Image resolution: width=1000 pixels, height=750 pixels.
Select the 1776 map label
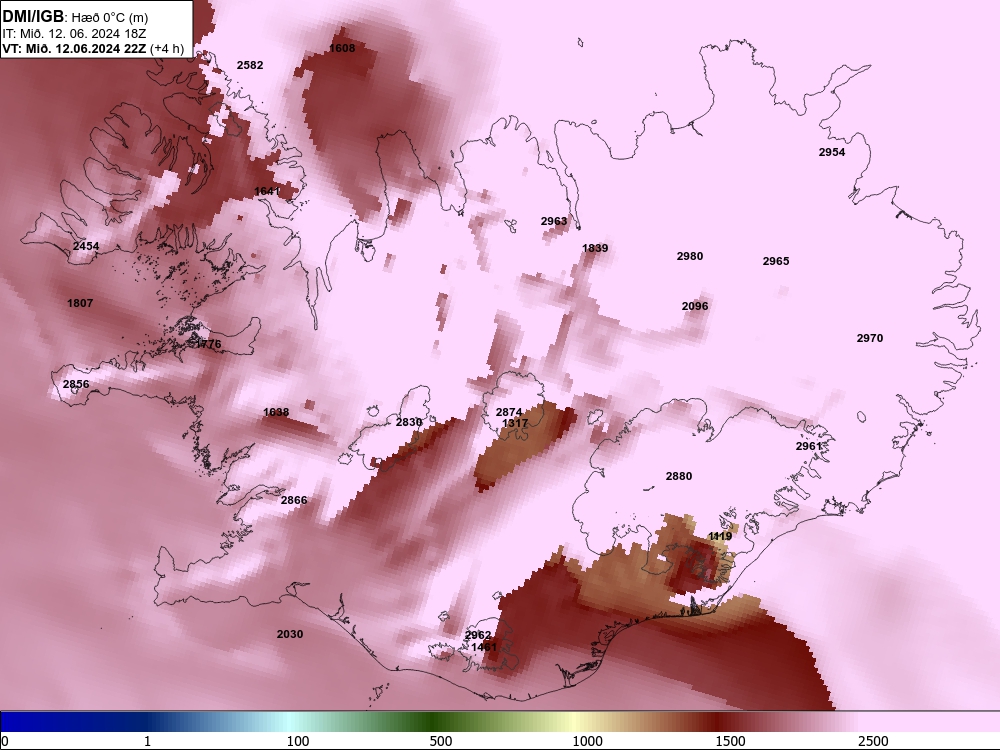click(x=208, y=344)
